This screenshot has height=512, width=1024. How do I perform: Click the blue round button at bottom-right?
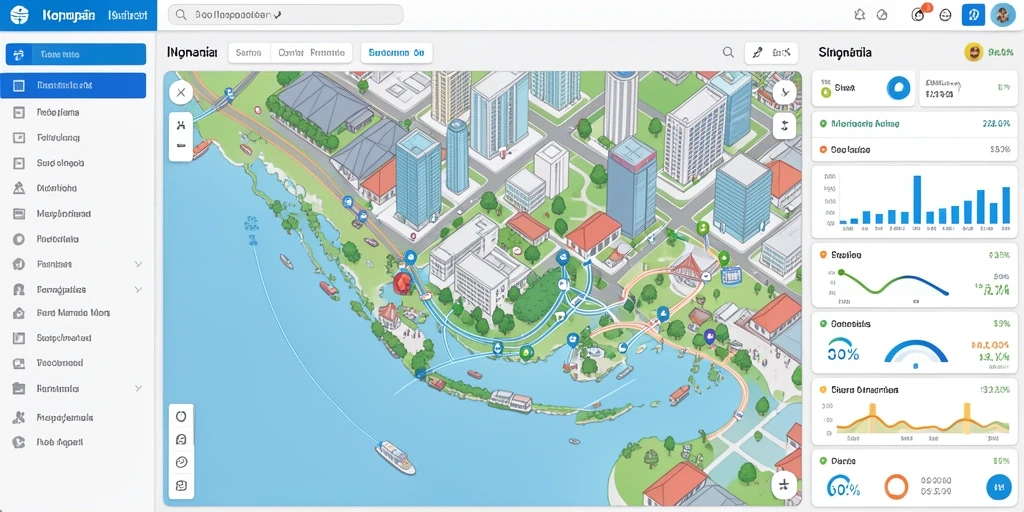997,487
